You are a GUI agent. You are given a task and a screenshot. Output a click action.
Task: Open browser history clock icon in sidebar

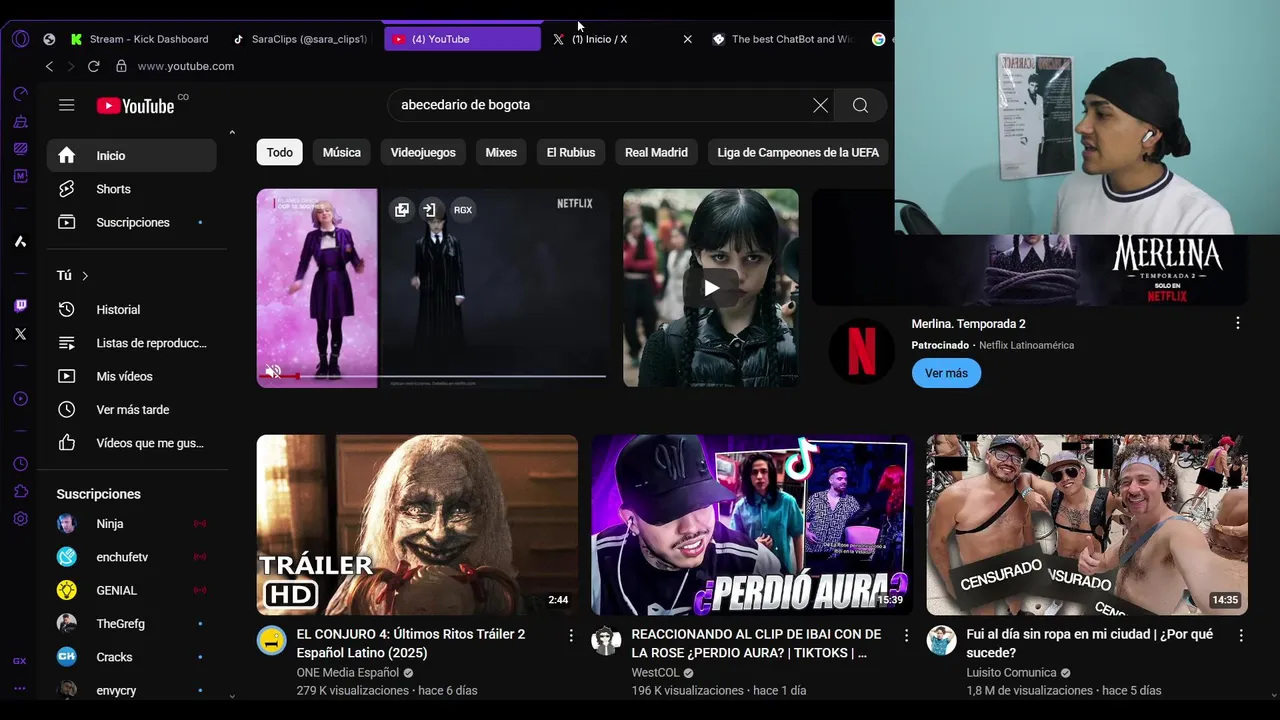(20, 464)
